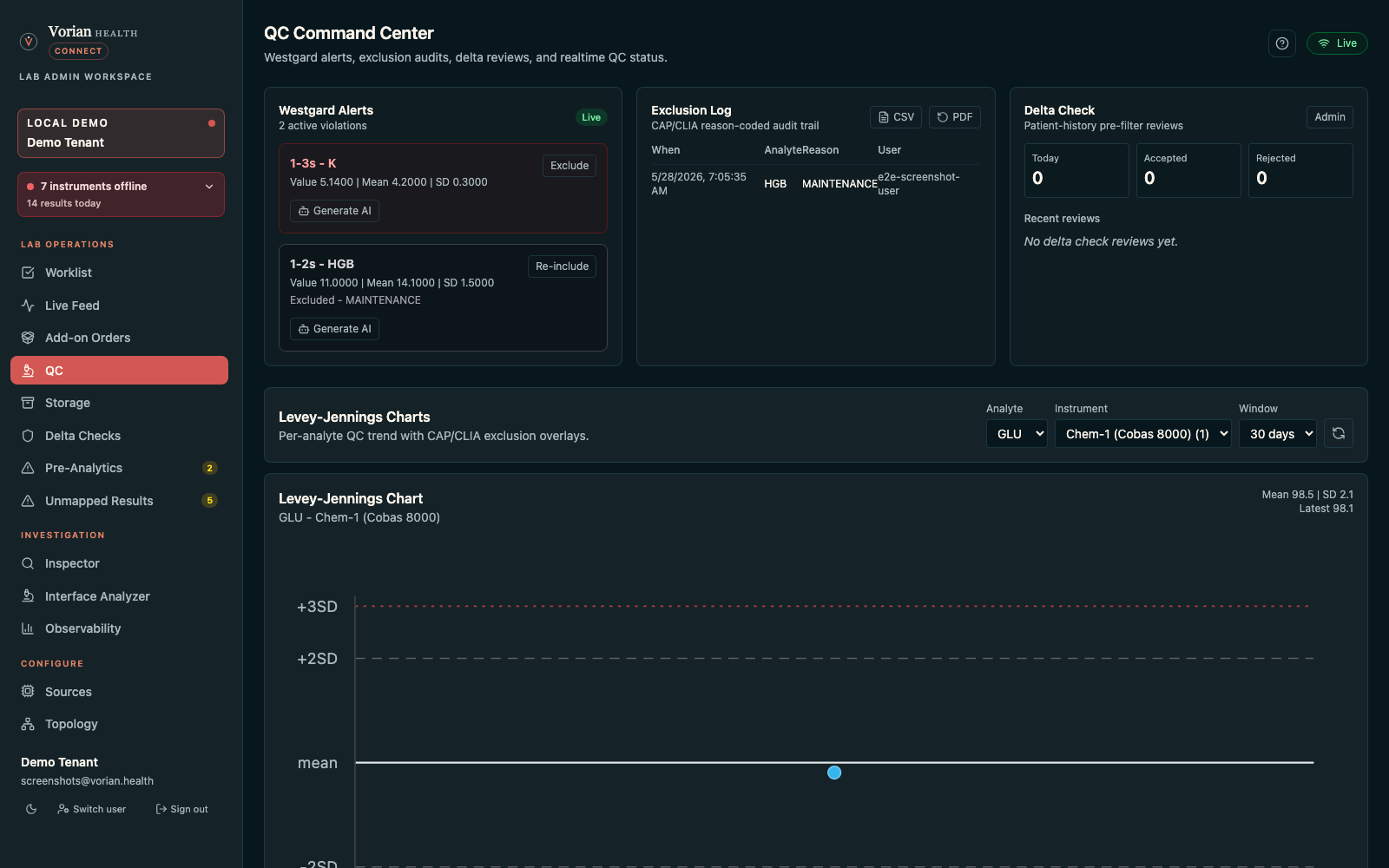Click the Inspector magnifier icon
The image size is (1389, 868).
[x=28, y=563]
